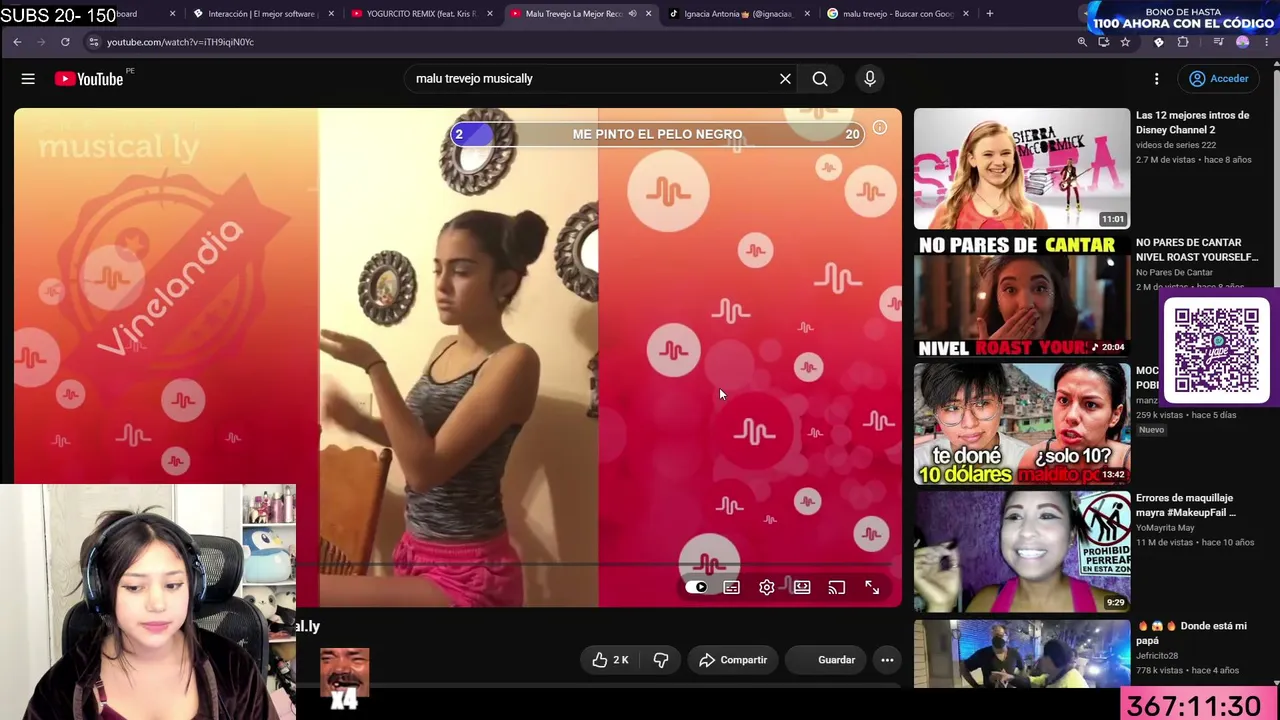Visit the 'No Pares De Cantar' channel
The height and width of the screenshot is (720, 1280).
[x=1174, y=272]
